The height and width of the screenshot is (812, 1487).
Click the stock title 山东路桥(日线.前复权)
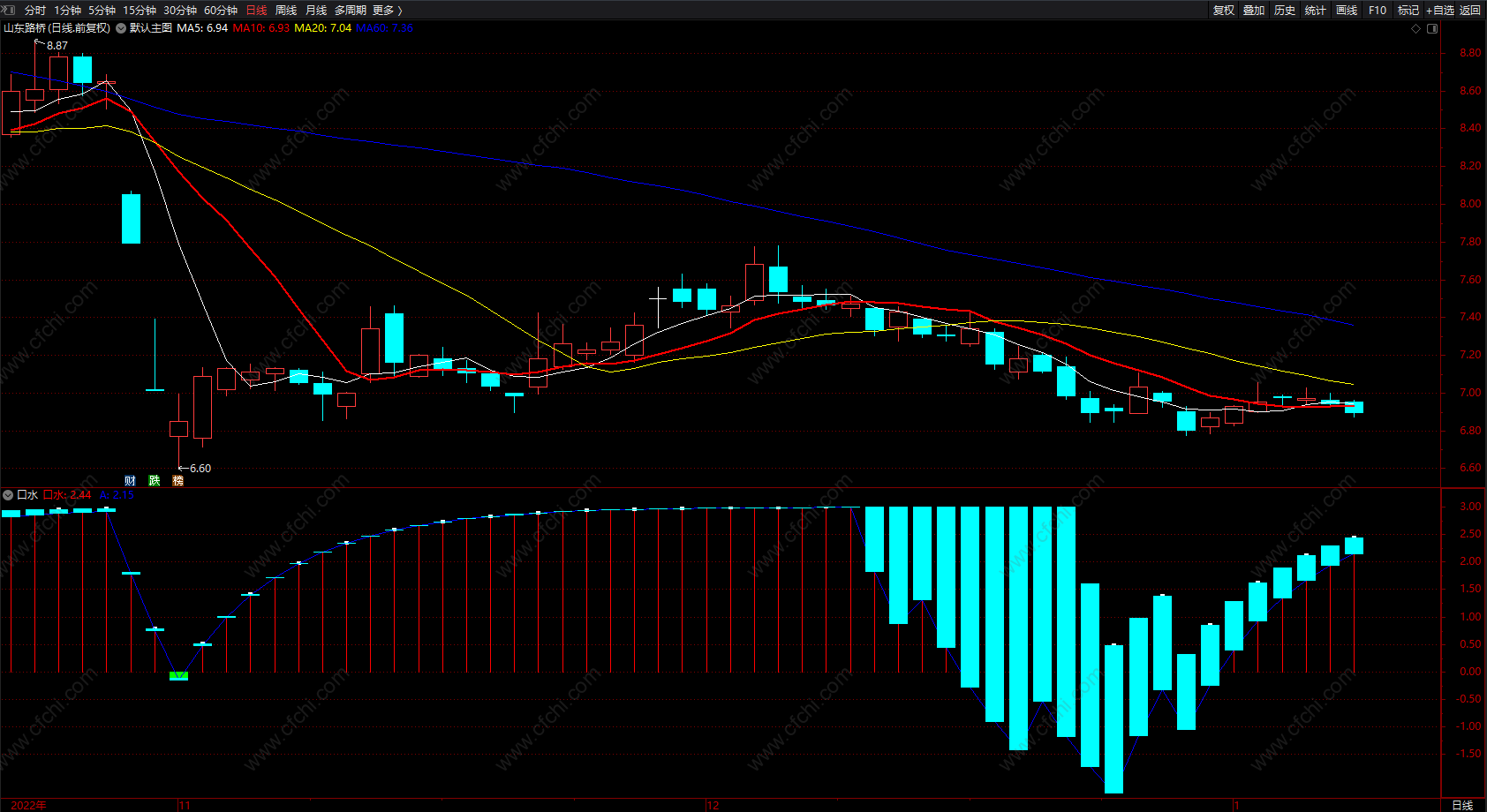point(57,28)
